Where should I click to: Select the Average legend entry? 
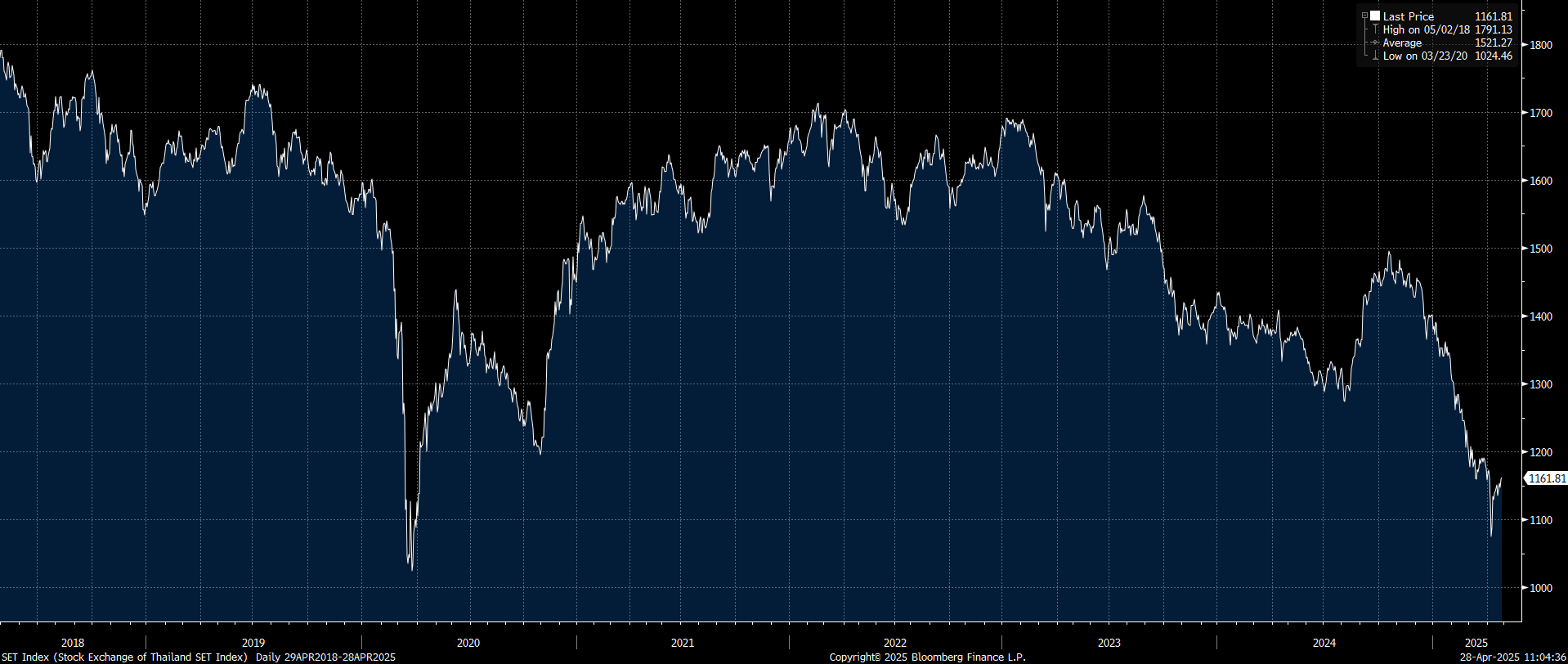1402,43
